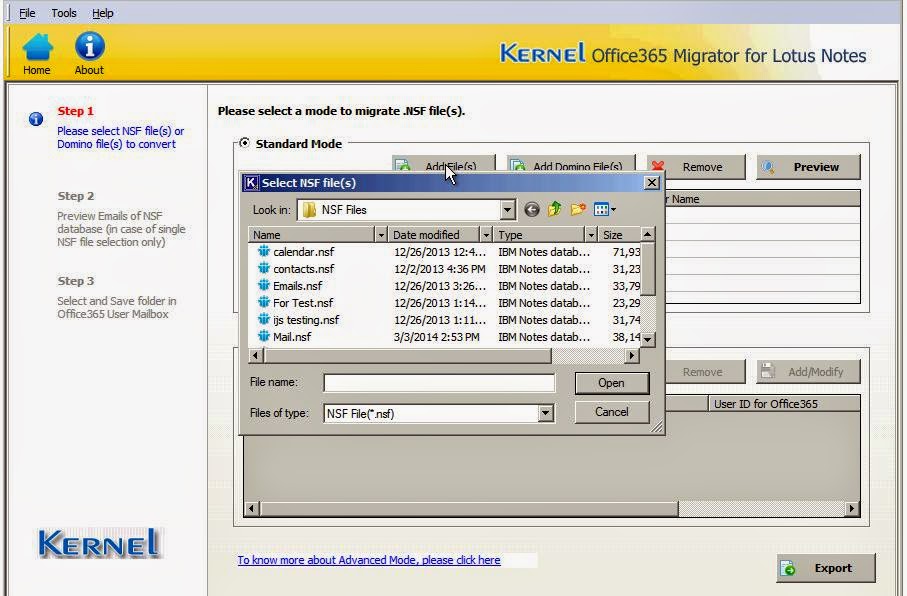Click the lower panel scroll-right arrow
The height and width of the screenshot is (596, 907).
click(851, 509)
